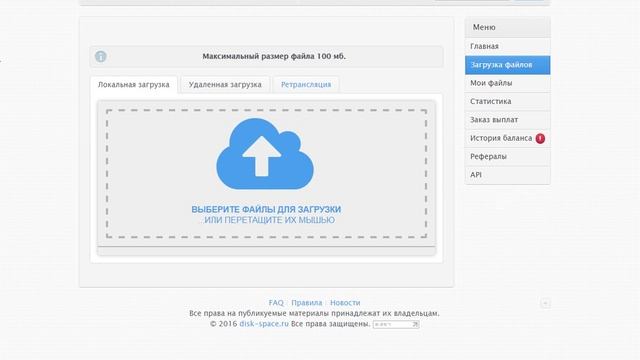Screen dimensions: 640x360
Task: Click the ИЛИ ПЕРЕТАЩИТЕ ИХ МЫШЬЮ text
Action: coord(269,220)
